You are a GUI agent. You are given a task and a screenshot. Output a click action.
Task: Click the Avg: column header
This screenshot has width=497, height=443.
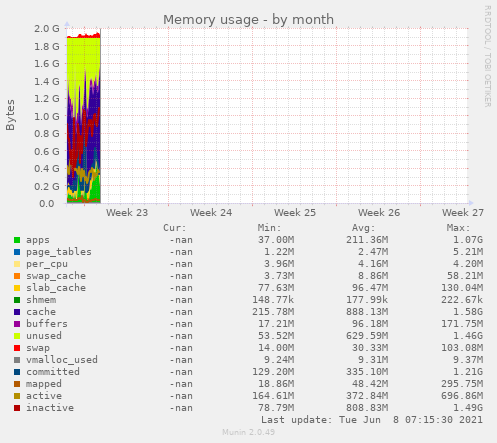pyautogui.click(x=364, y=228)
